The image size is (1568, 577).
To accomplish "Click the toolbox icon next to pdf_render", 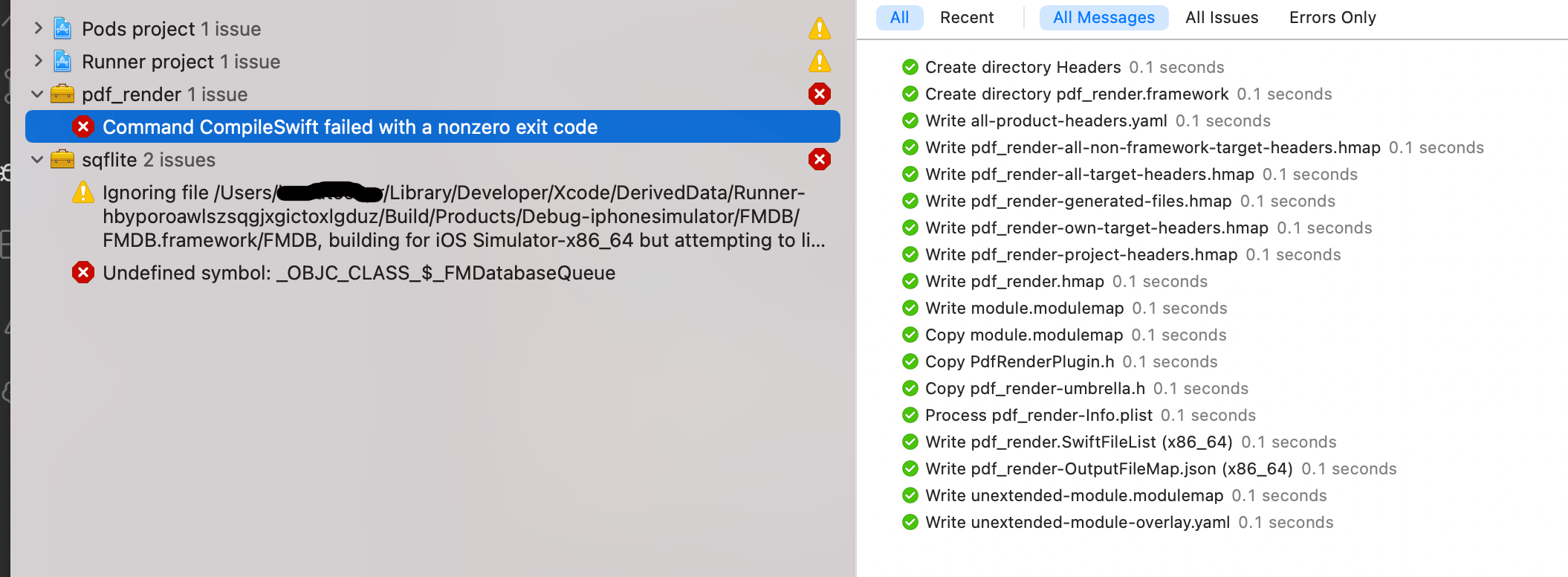I will point(62,94).
